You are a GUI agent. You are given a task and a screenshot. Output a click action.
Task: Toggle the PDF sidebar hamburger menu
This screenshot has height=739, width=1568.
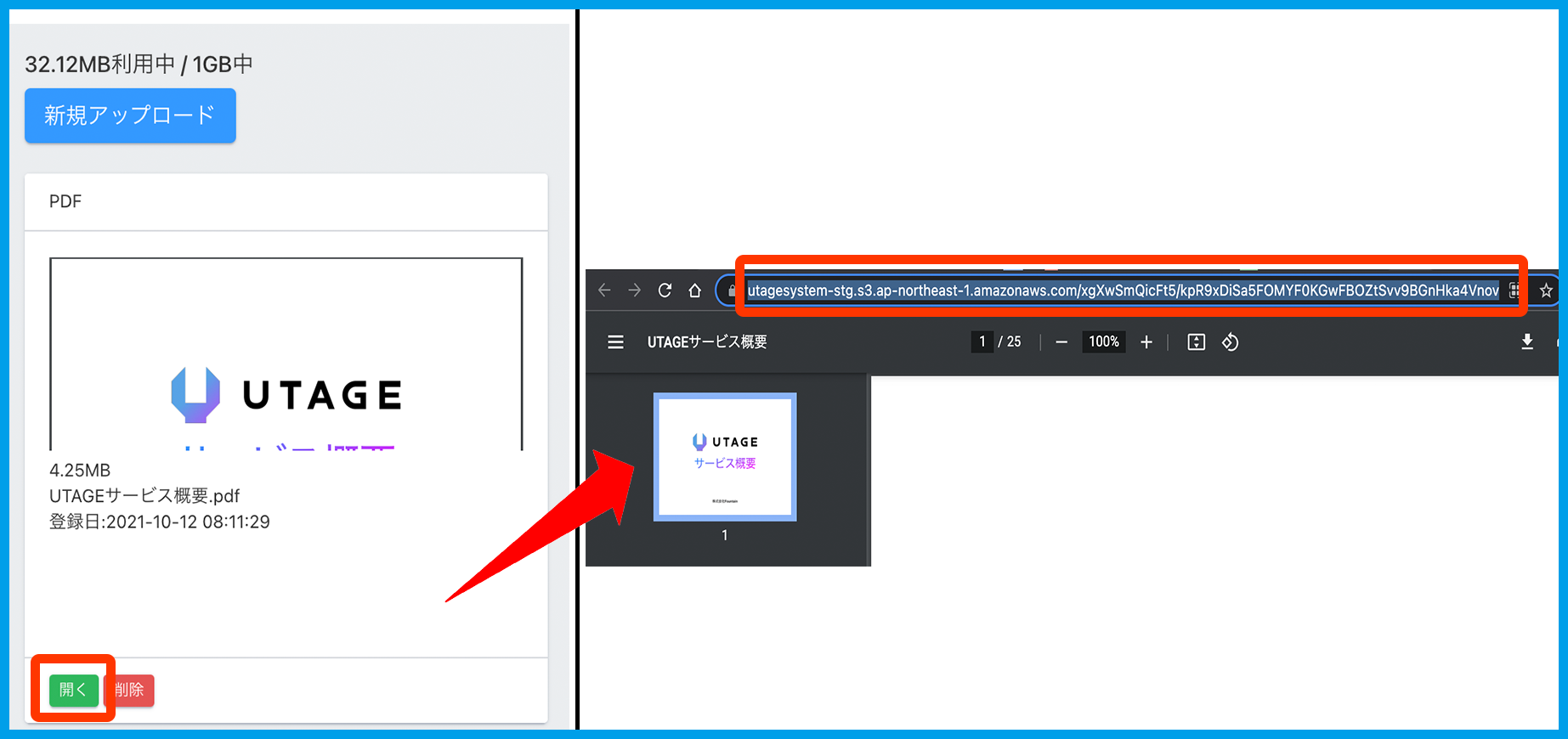click(616, 342)
